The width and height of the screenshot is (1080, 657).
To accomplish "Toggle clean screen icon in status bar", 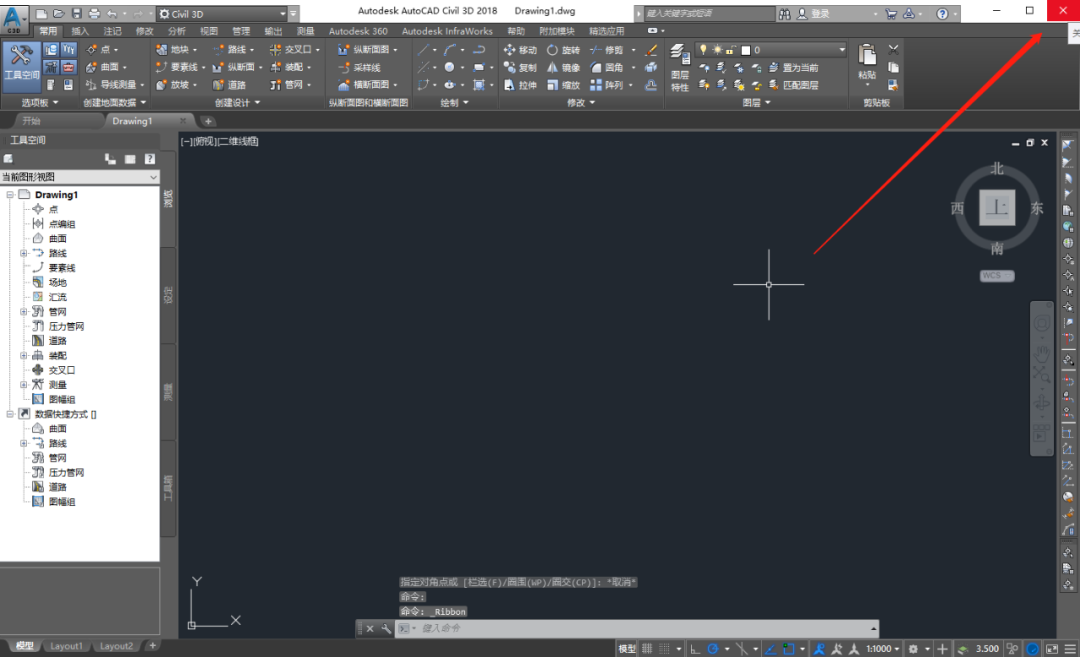I will tap(1052, 649).
